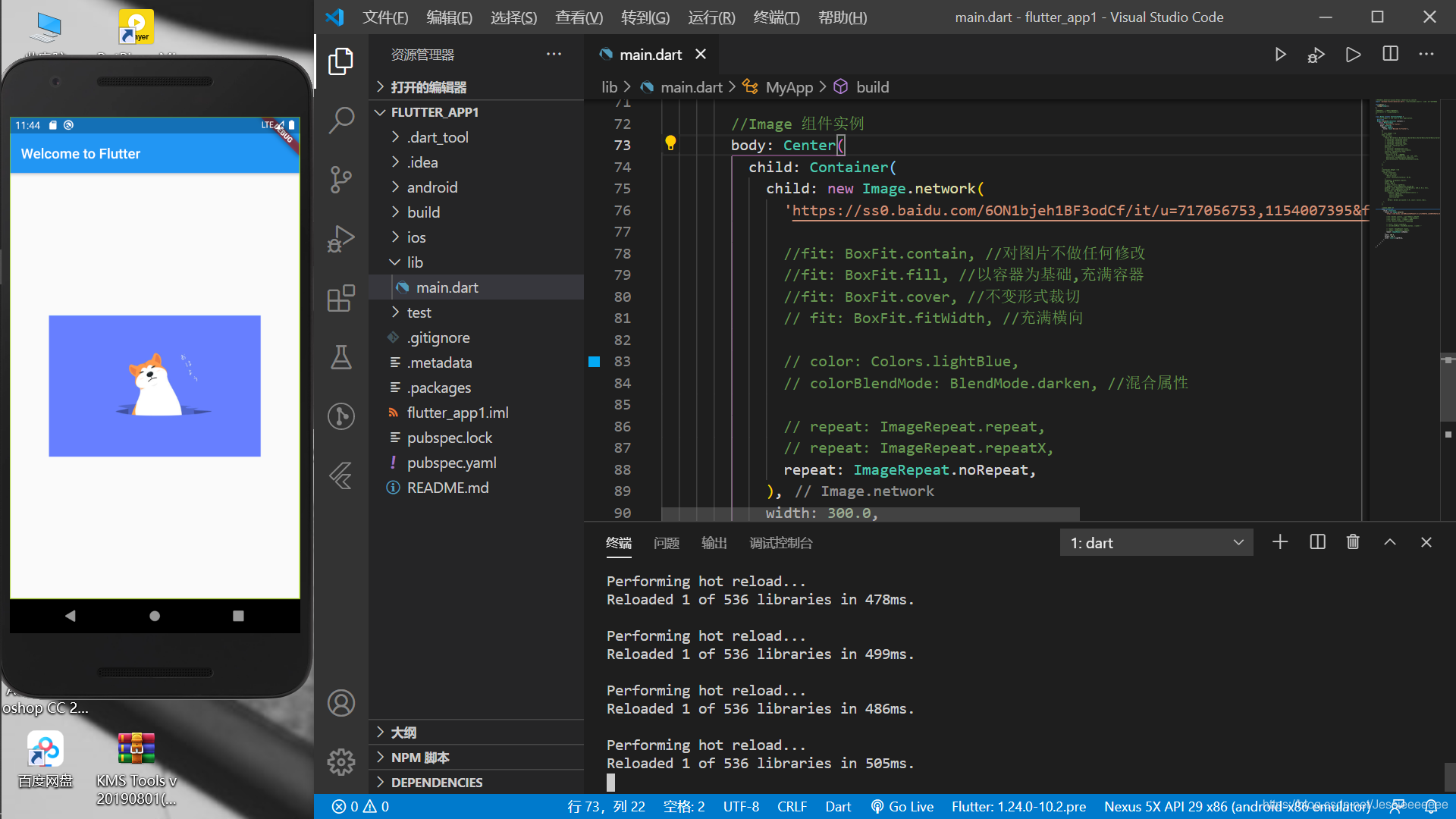Expand the 大纲 outline section
The width and height of the screenshot is (1456, 819).
tap(475, 733)
